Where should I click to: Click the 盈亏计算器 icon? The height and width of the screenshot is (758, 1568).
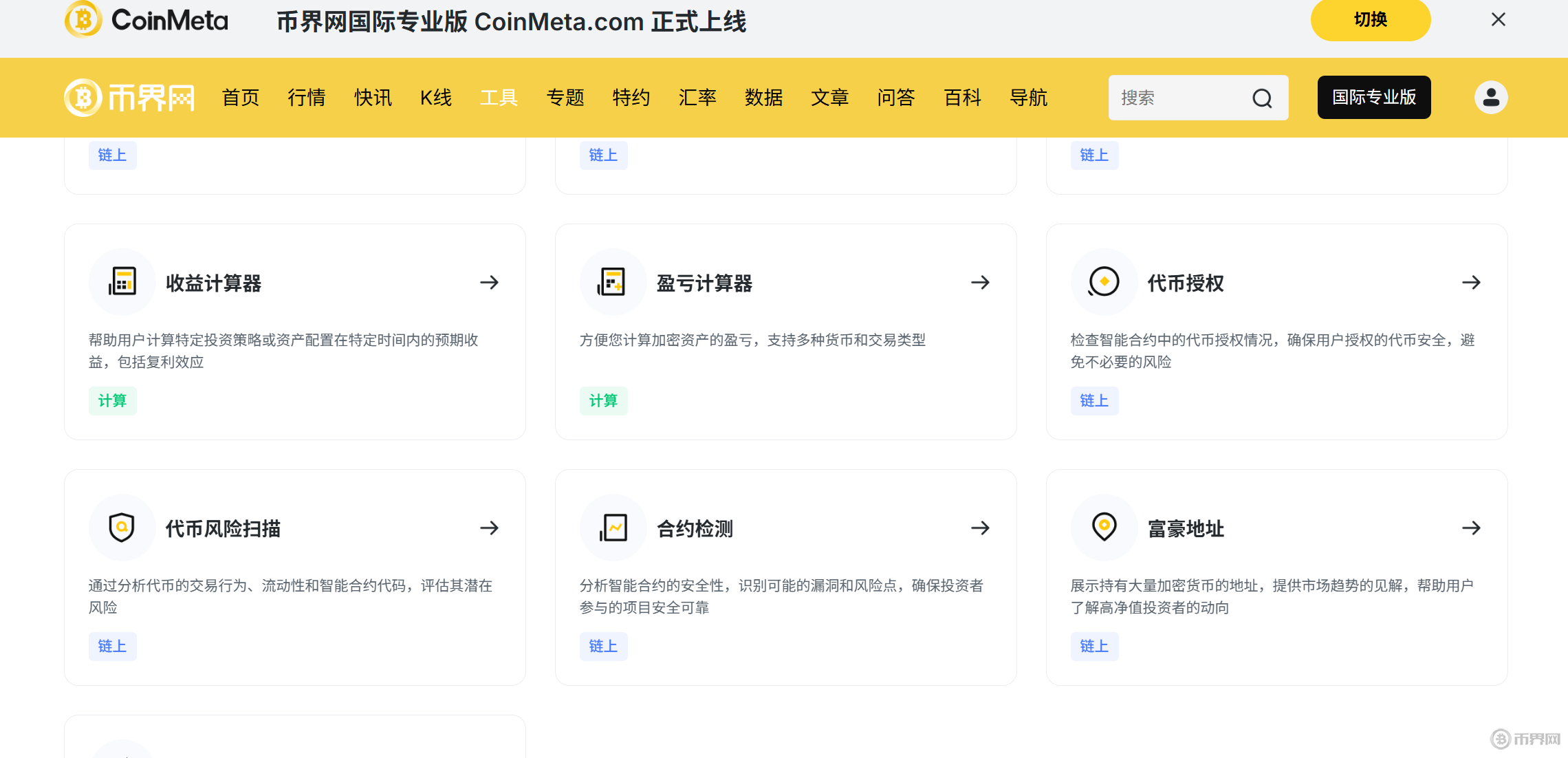click(x=613, y=282)
